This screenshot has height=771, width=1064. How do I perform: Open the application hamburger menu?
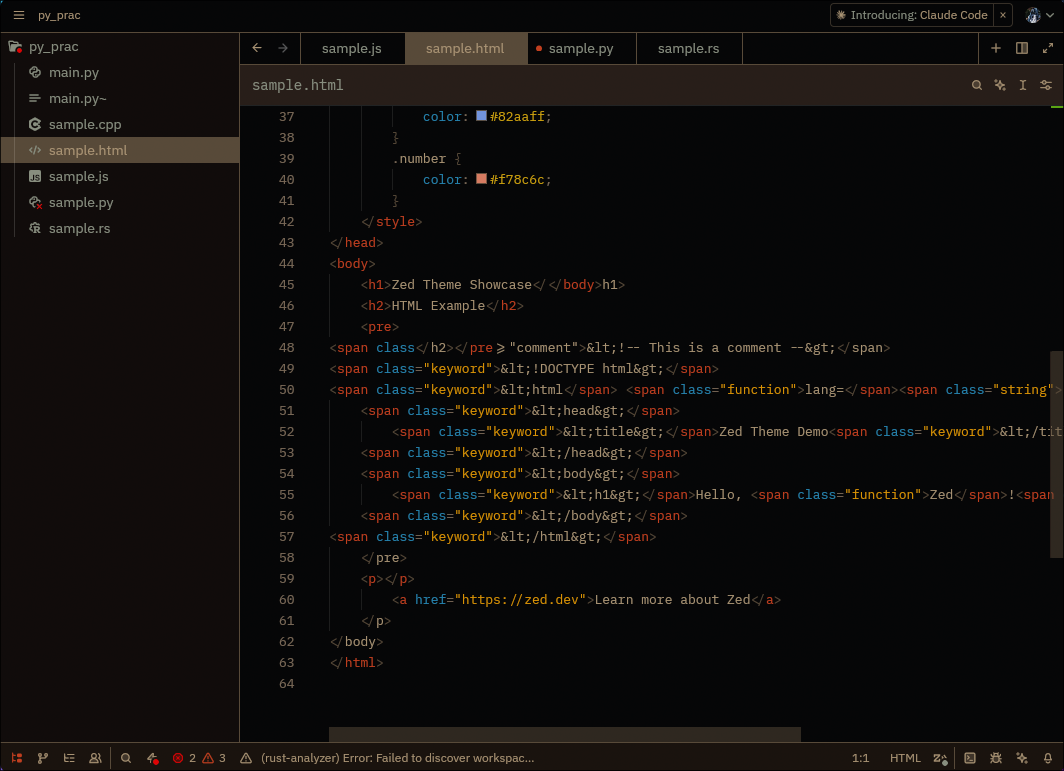click(x=18, y=15)
